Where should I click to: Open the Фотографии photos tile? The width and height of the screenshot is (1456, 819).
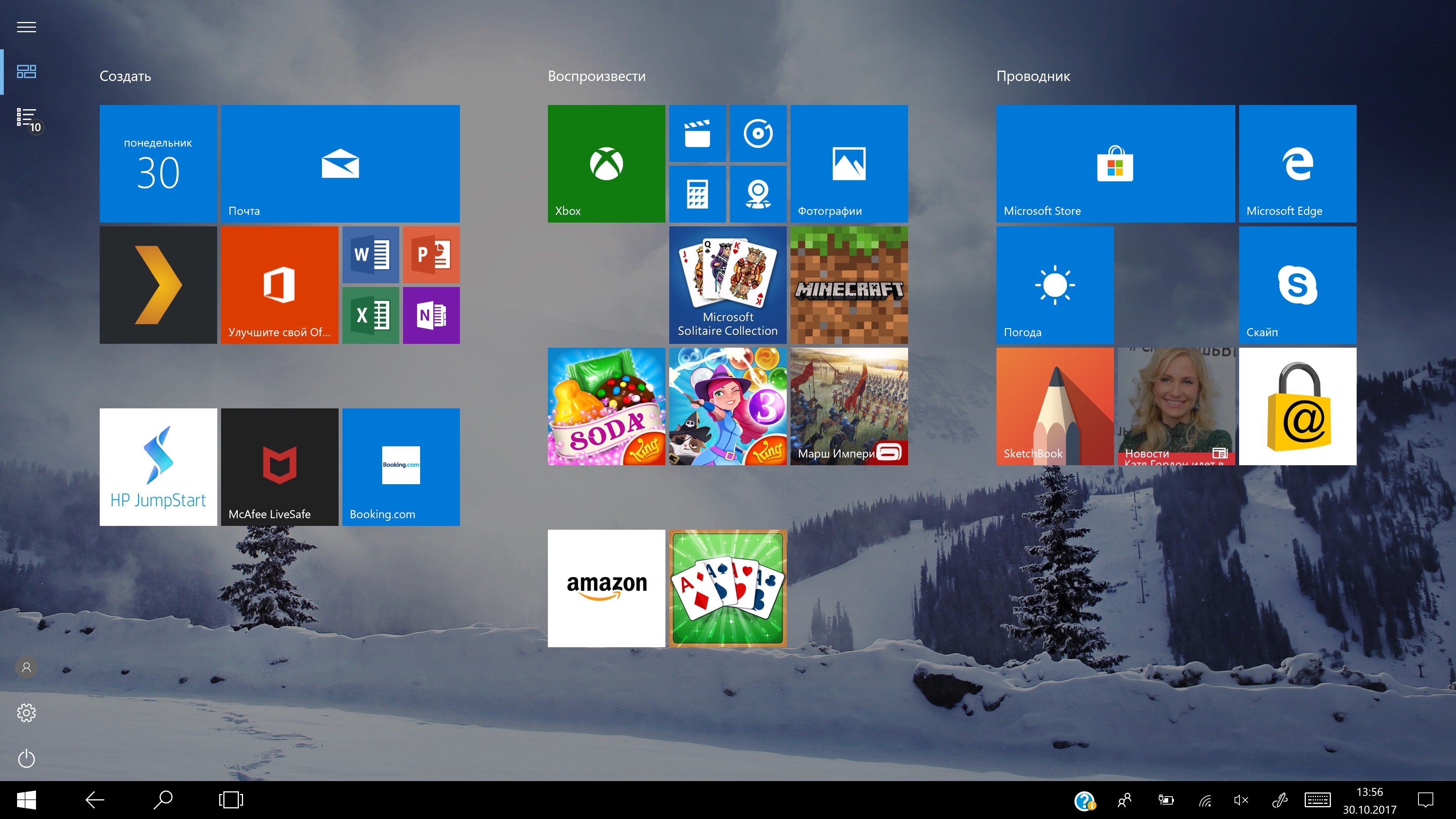pyautogui.click(x=849, y=163)
